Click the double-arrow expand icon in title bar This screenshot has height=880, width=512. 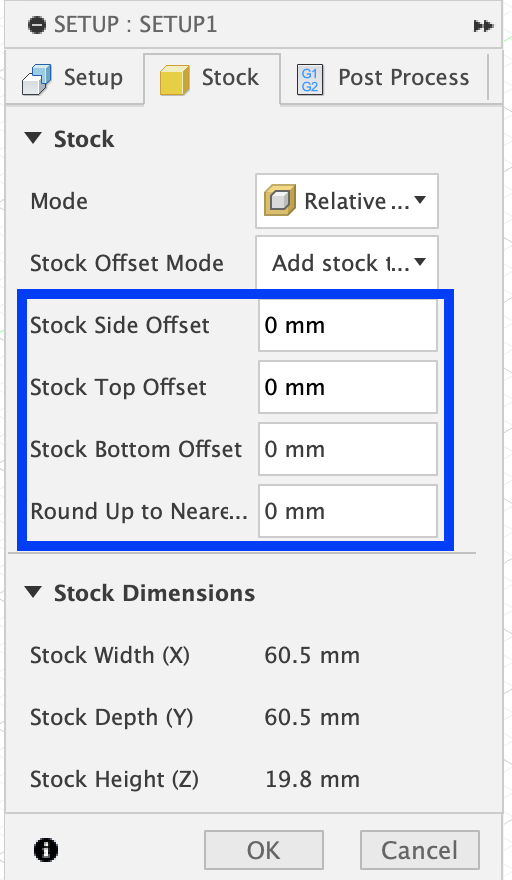[x=483, y=25]
